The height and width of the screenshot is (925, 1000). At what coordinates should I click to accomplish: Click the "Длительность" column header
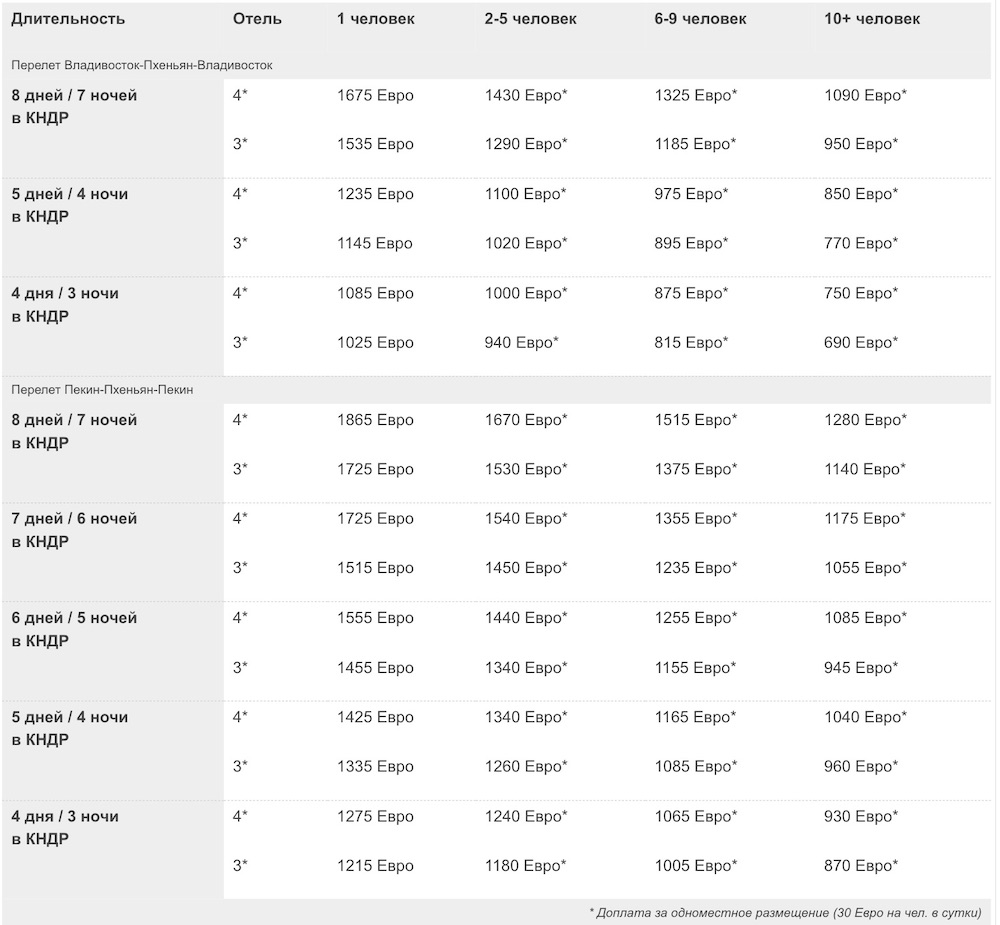point(68,19)
